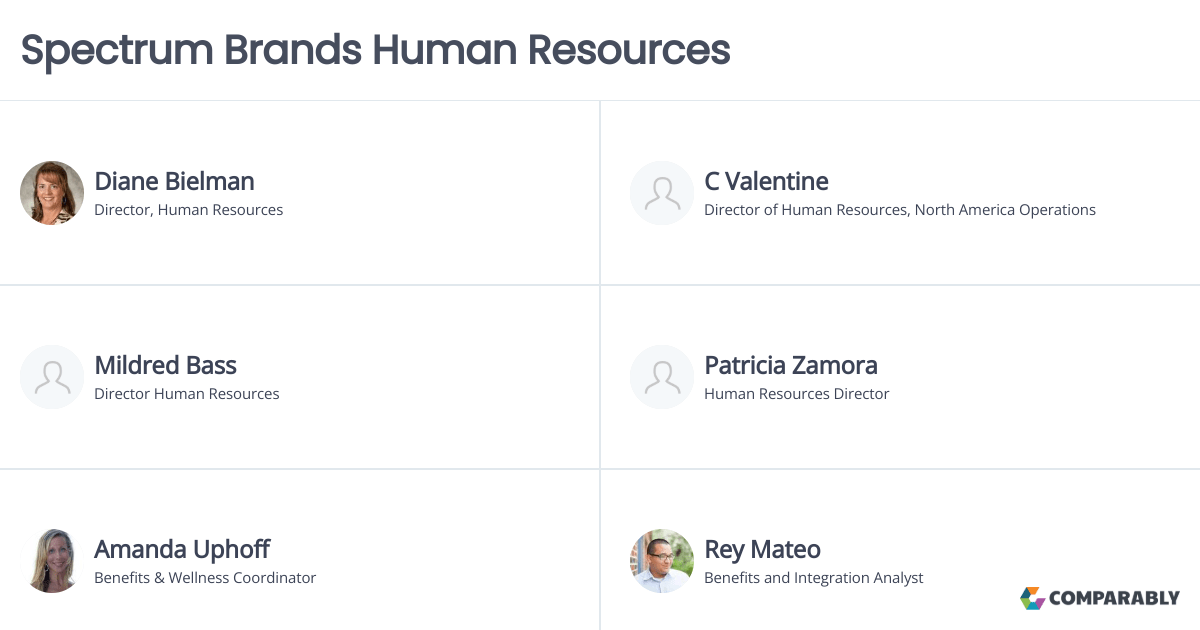Screen dimensions: 1200x630
Task: Click C Valentine's placeholder avatar icon
Action: (662, 193)
